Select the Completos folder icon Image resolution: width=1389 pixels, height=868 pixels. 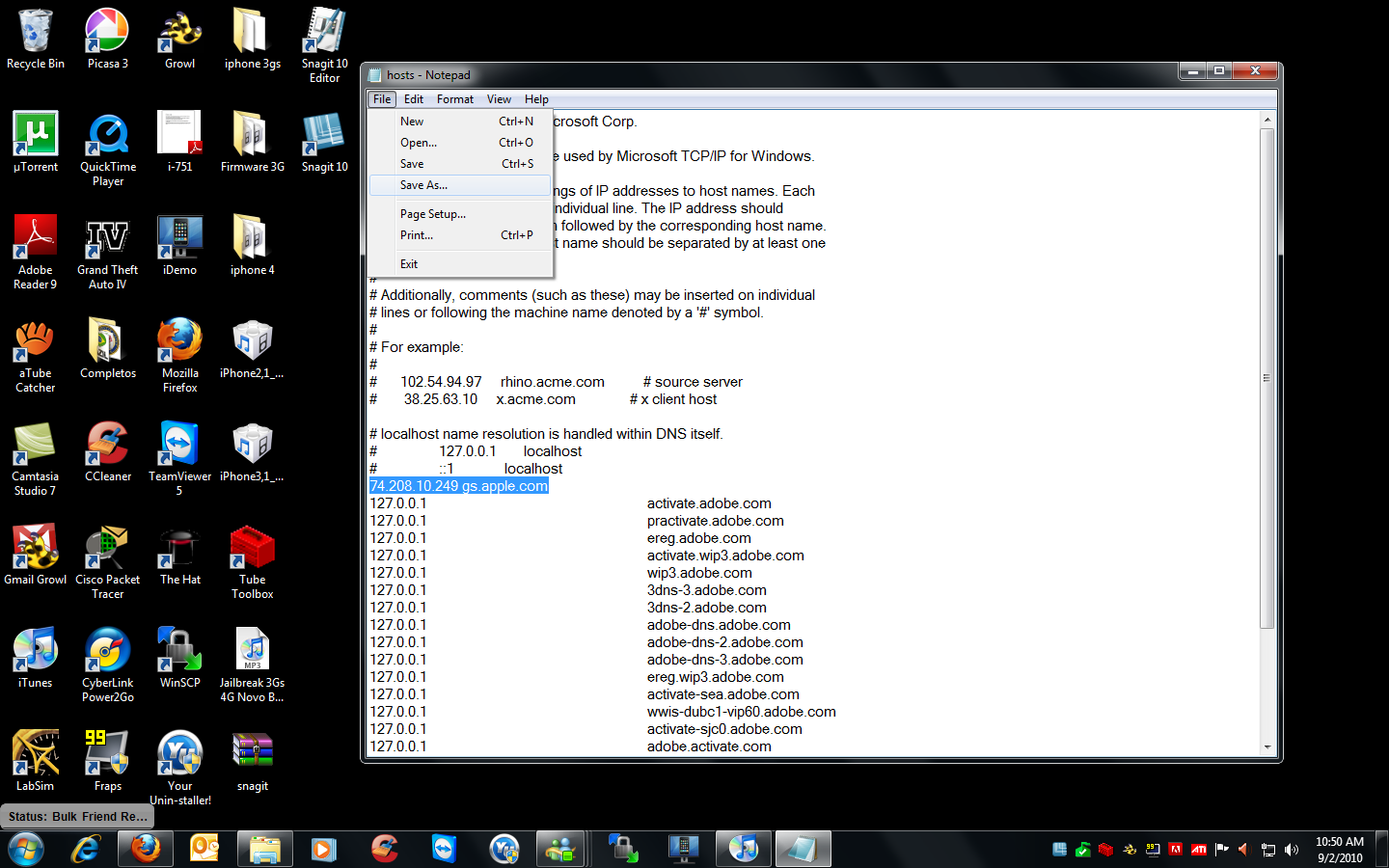click(108, 349)
